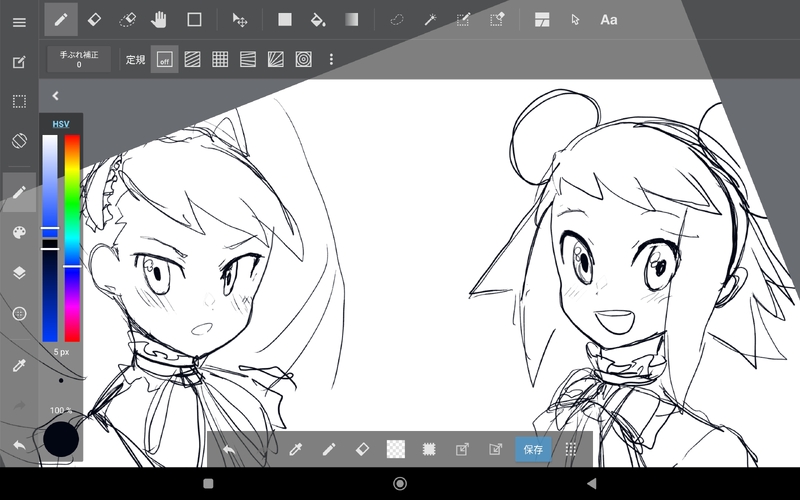This screenshot has width=800, height=500.
Task: Select the Operation cursor tool
Action: click(x=576, y=19)
